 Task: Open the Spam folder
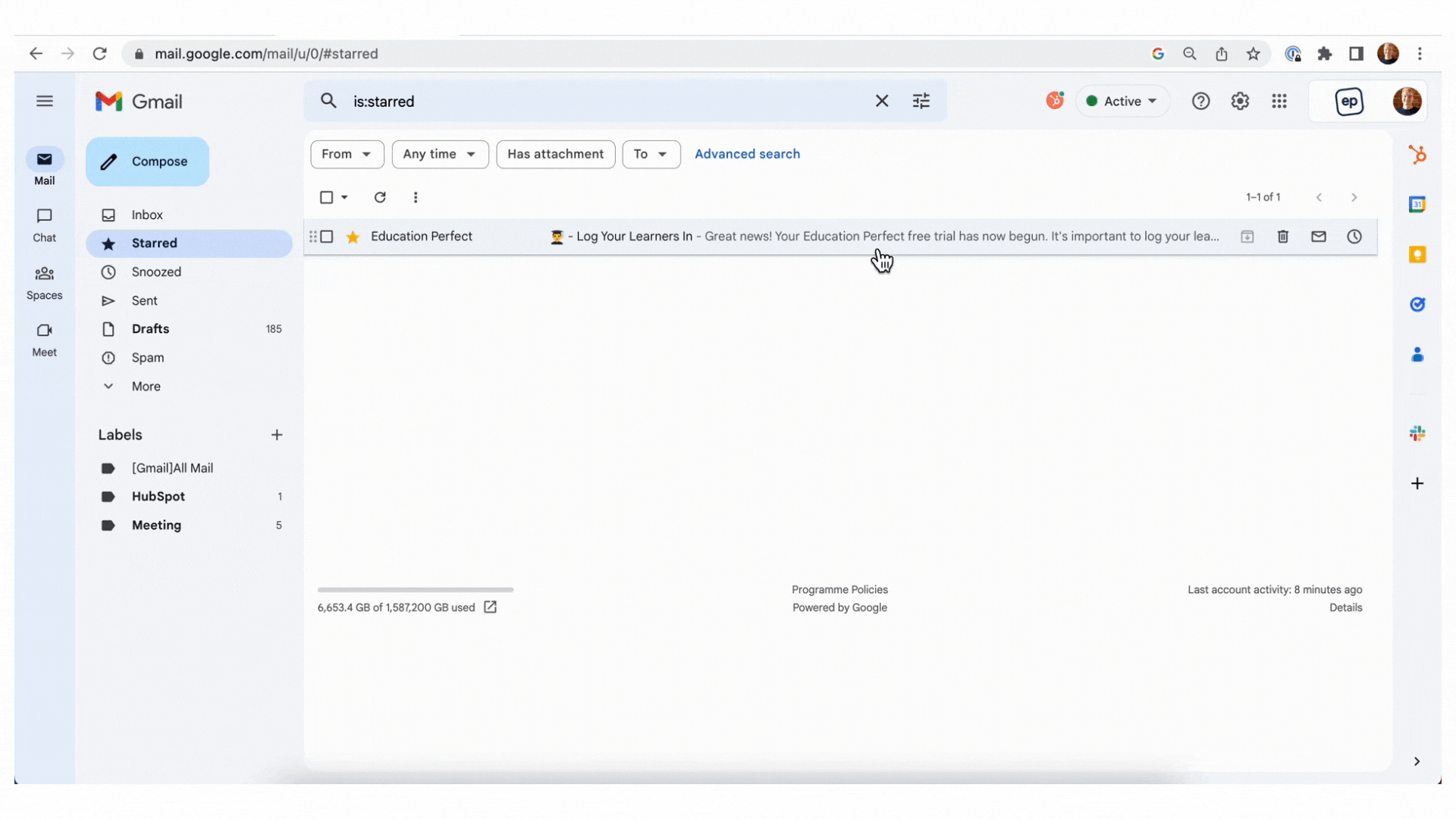(189, 358)
